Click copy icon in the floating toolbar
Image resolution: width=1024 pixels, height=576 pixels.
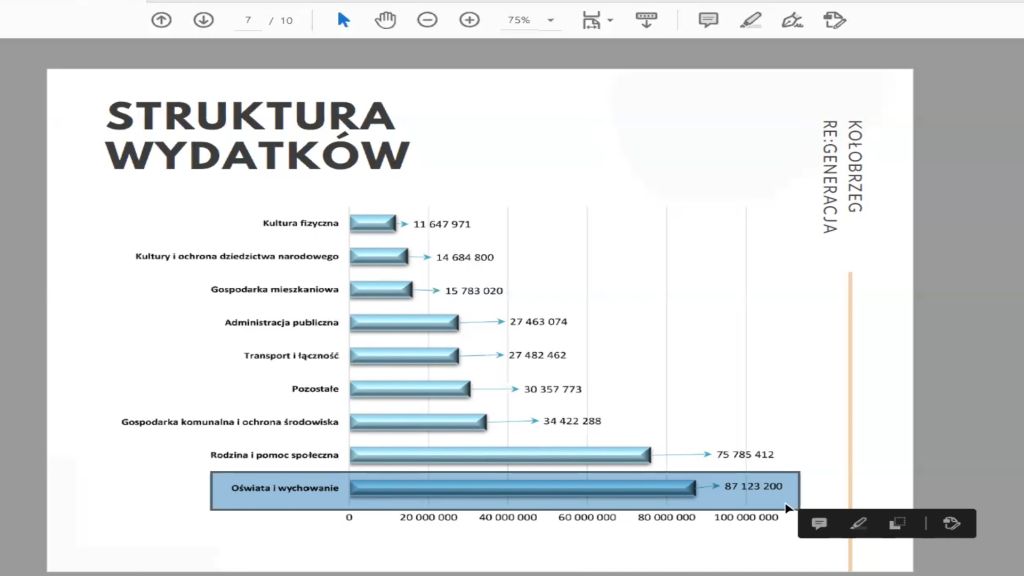point(897,524)
